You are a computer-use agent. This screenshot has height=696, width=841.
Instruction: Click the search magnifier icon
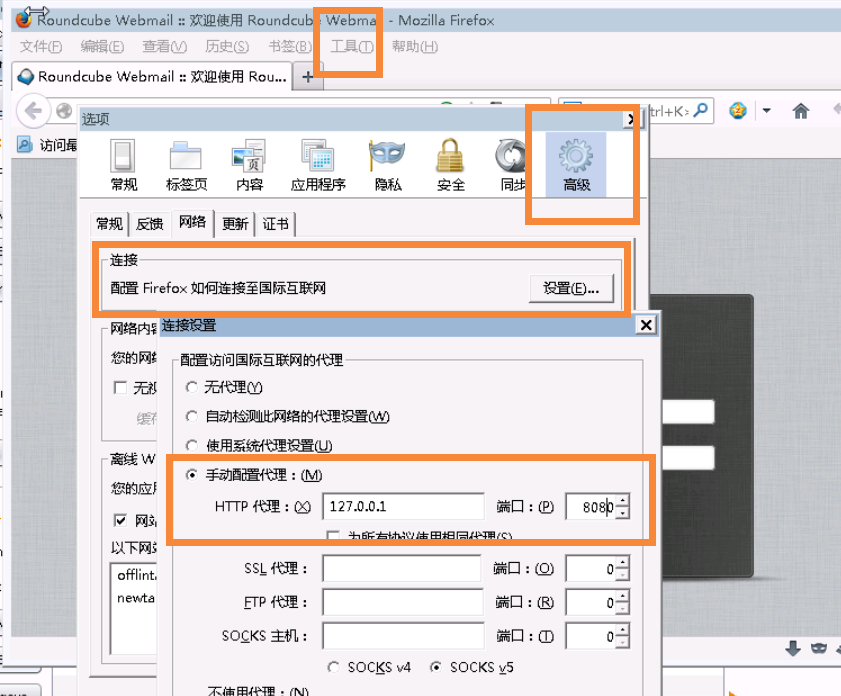700,110
